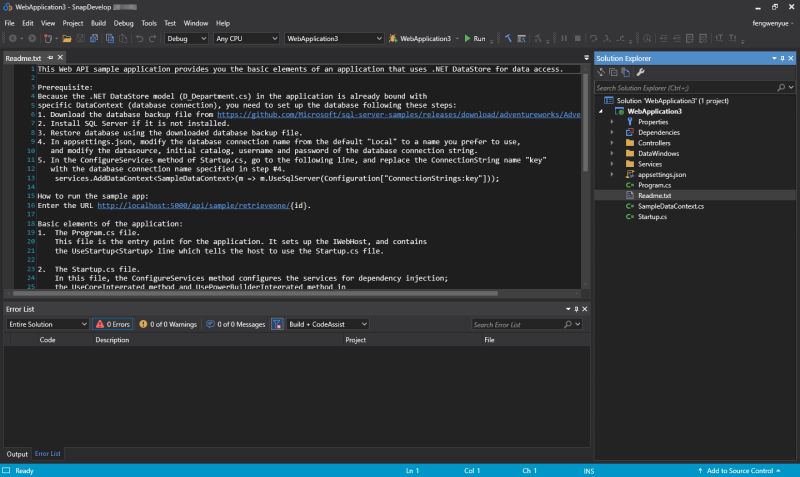The image size is (800, 477).
Task: Click the Copy toolbar icon
Action: pyautogui.click(x=109, y=38)
